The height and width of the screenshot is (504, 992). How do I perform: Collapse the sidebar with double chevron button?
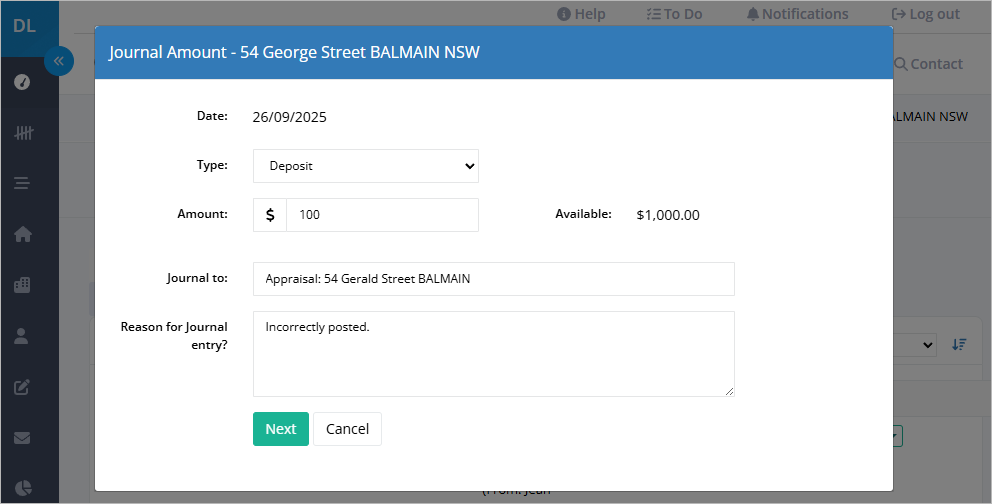click(59, 61)
